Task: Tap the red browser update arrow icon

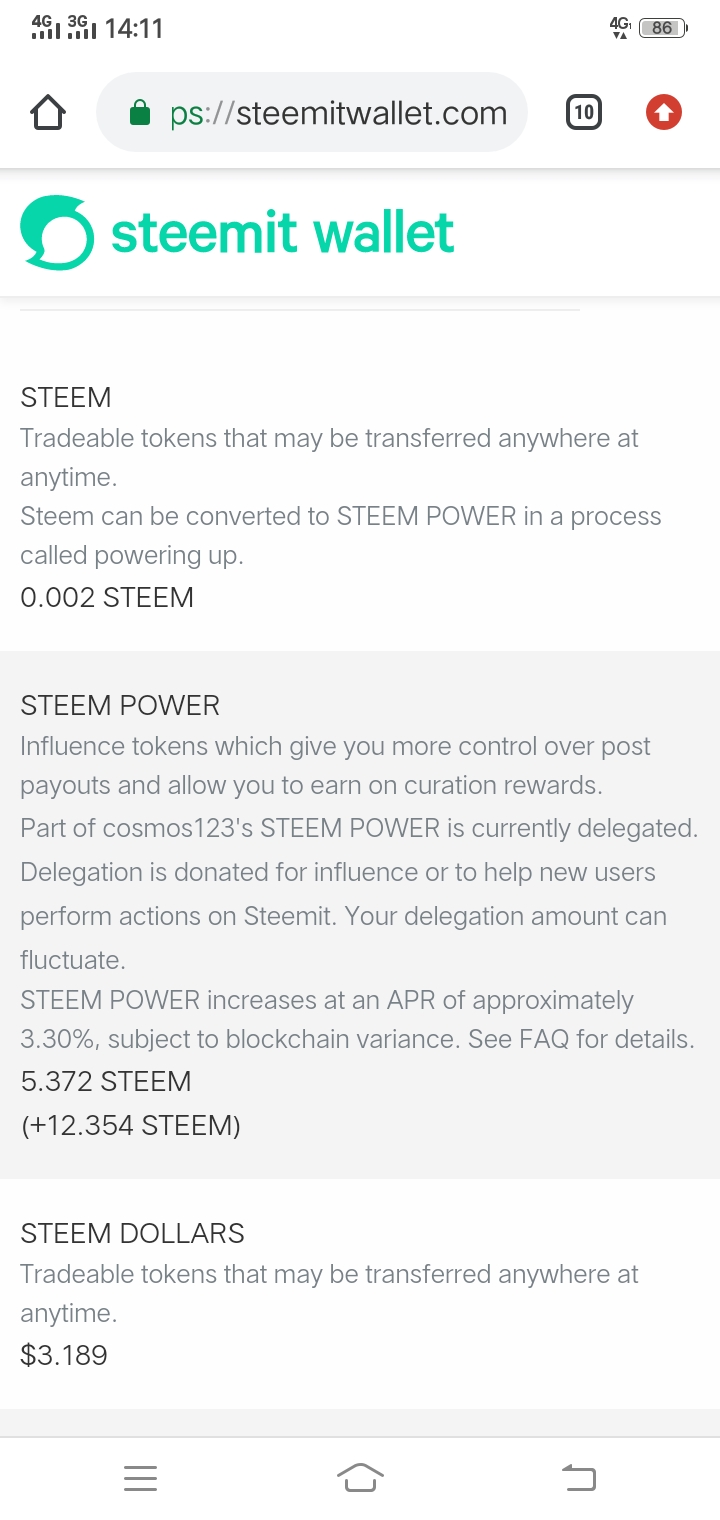Action: [663, 113]
